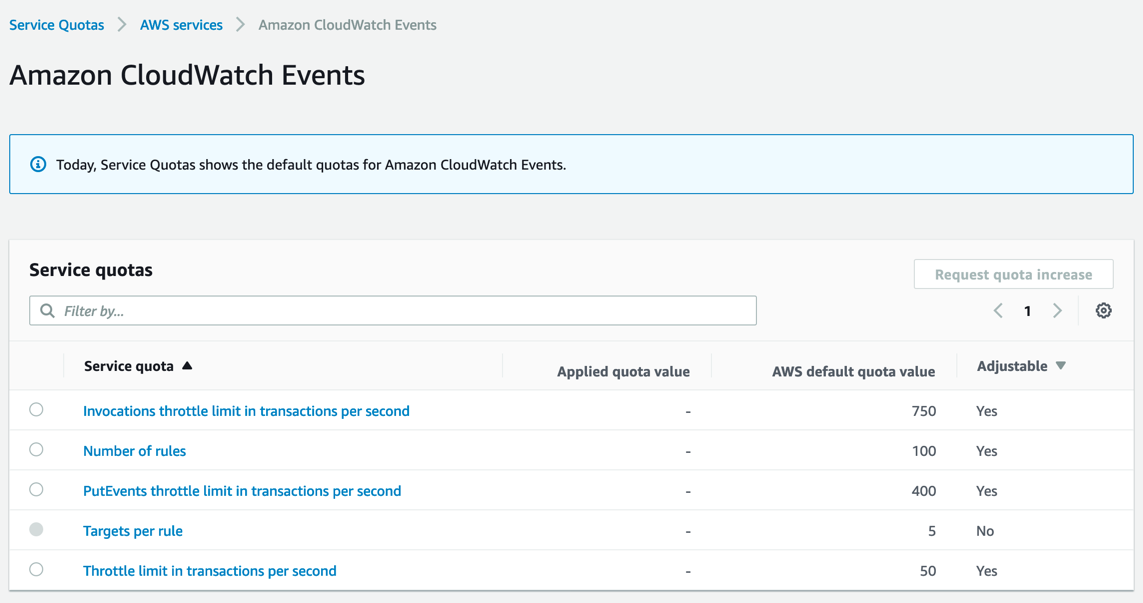
Task: Click the AWS default quota value header
Action: [854, 371]
